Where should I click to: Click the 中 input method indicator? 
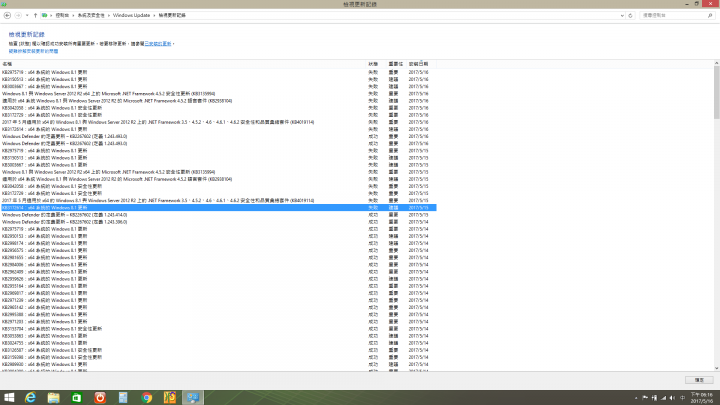point(682,398)
